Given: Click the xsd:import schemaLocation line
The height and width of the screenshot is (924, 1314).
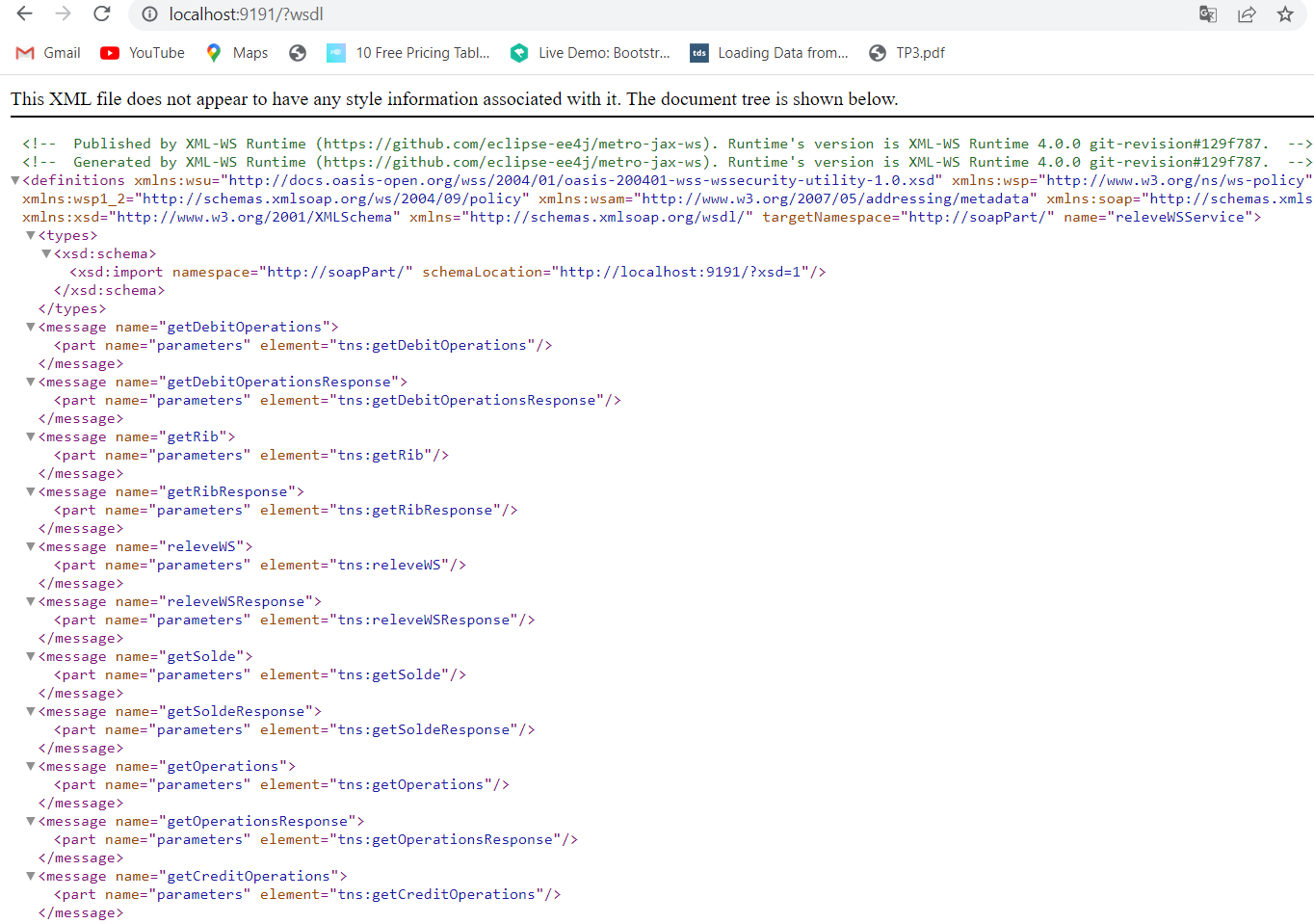Looking at the screenshot, I should click(448, 272).
